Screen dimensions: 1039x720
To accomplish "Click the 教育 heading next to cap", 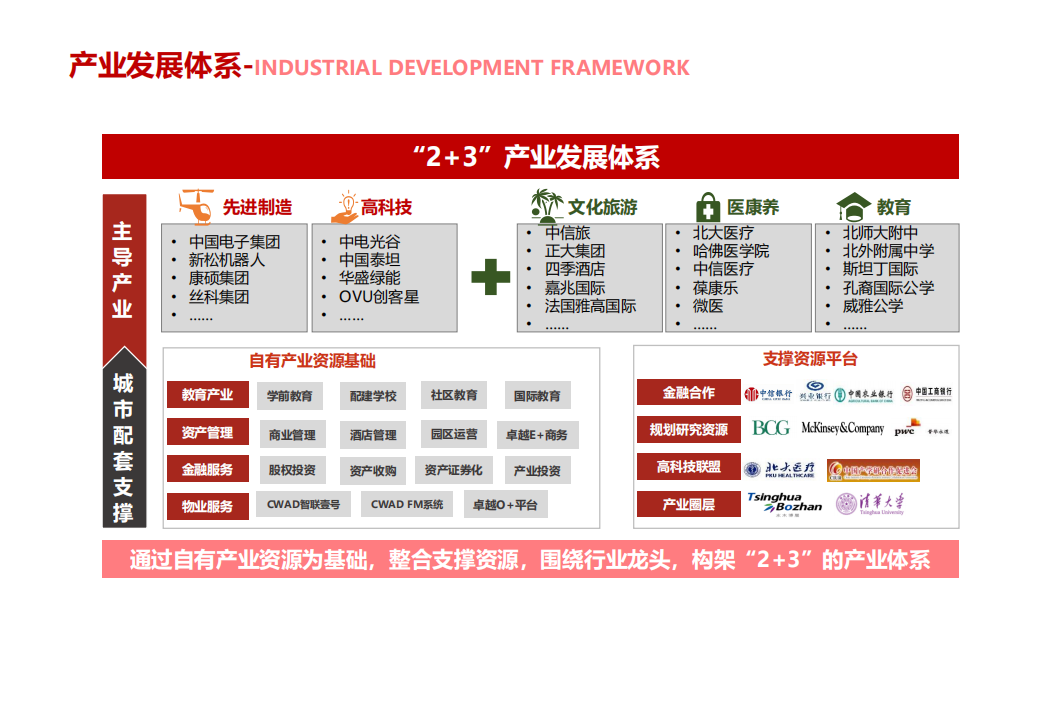I will click(894, 207).
